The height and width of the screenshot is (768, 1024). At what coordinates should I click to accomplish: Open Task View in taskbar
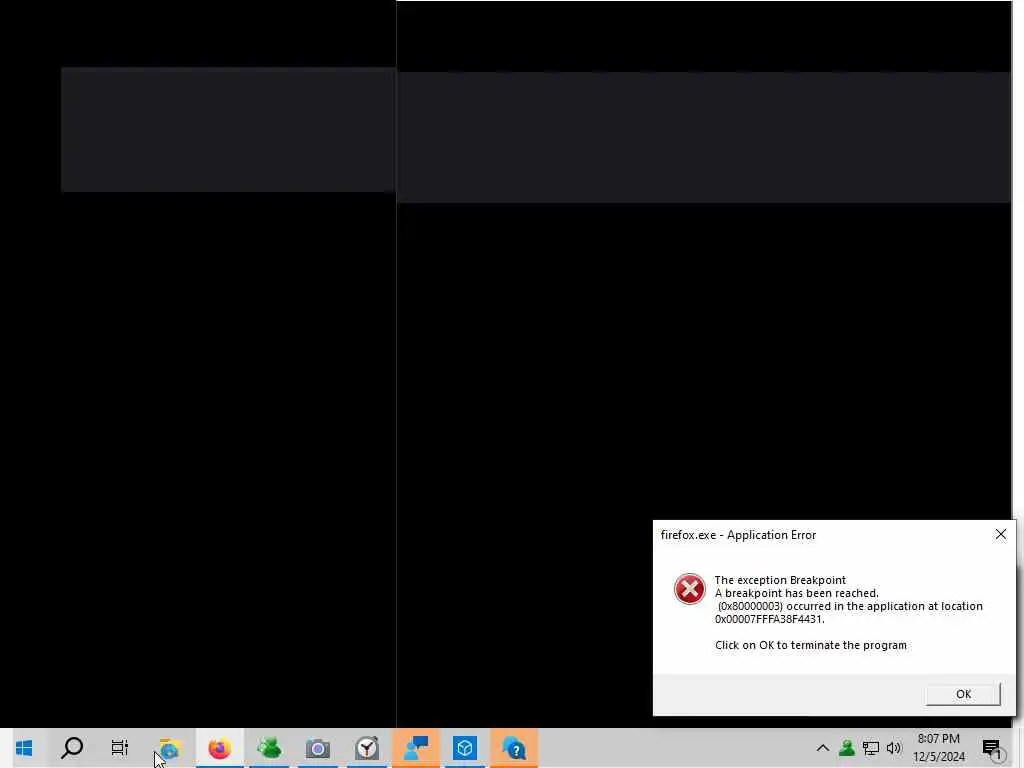[x=120, y=748]
